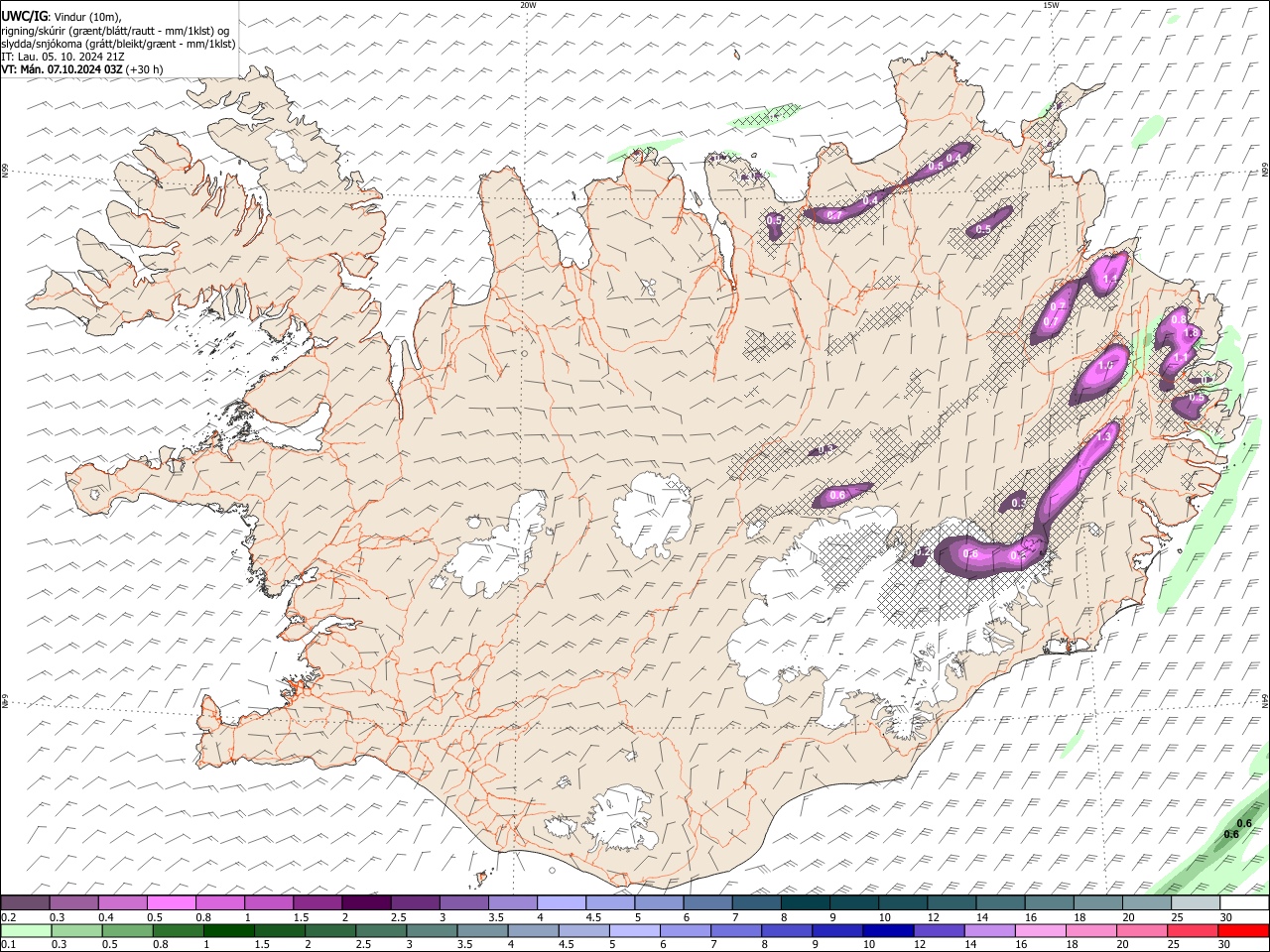Click the snow-scale swatch for 0.2–0.3 mm
This screenshot has height=952, width=1270.
[25, 902]
